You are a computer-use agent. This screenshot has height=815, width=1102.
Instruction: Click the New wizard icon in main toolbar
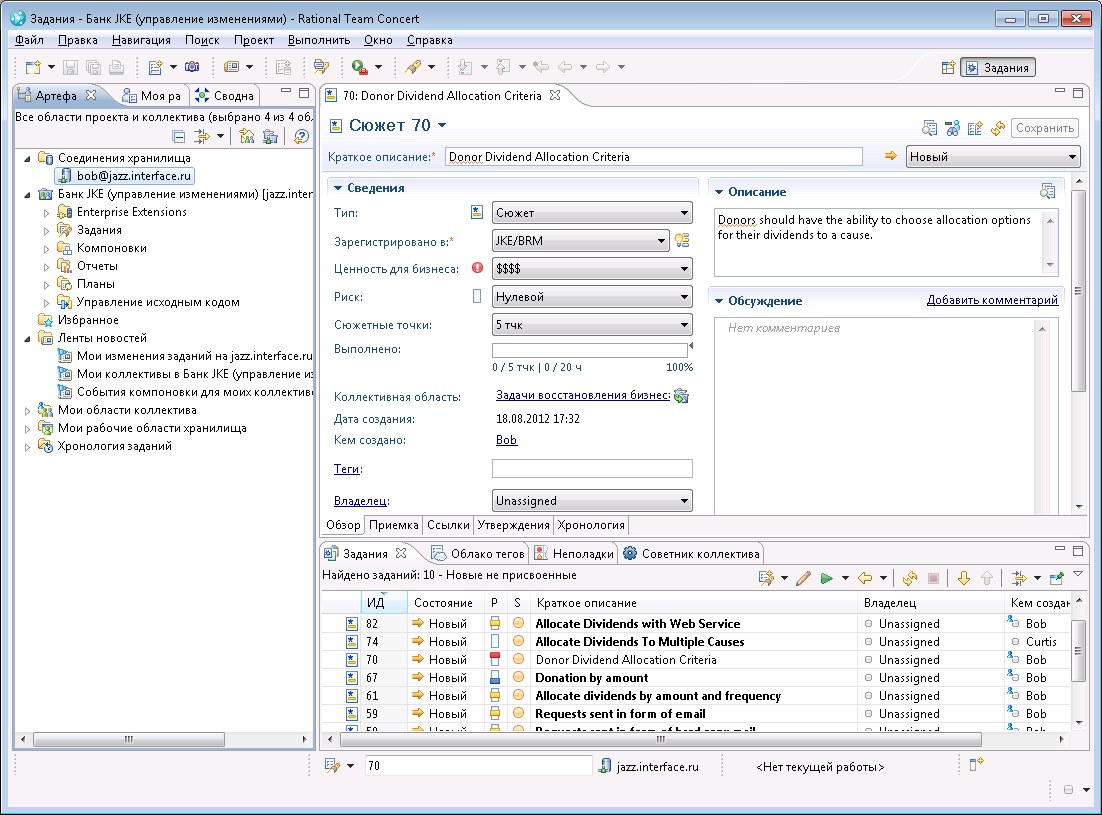33,67
